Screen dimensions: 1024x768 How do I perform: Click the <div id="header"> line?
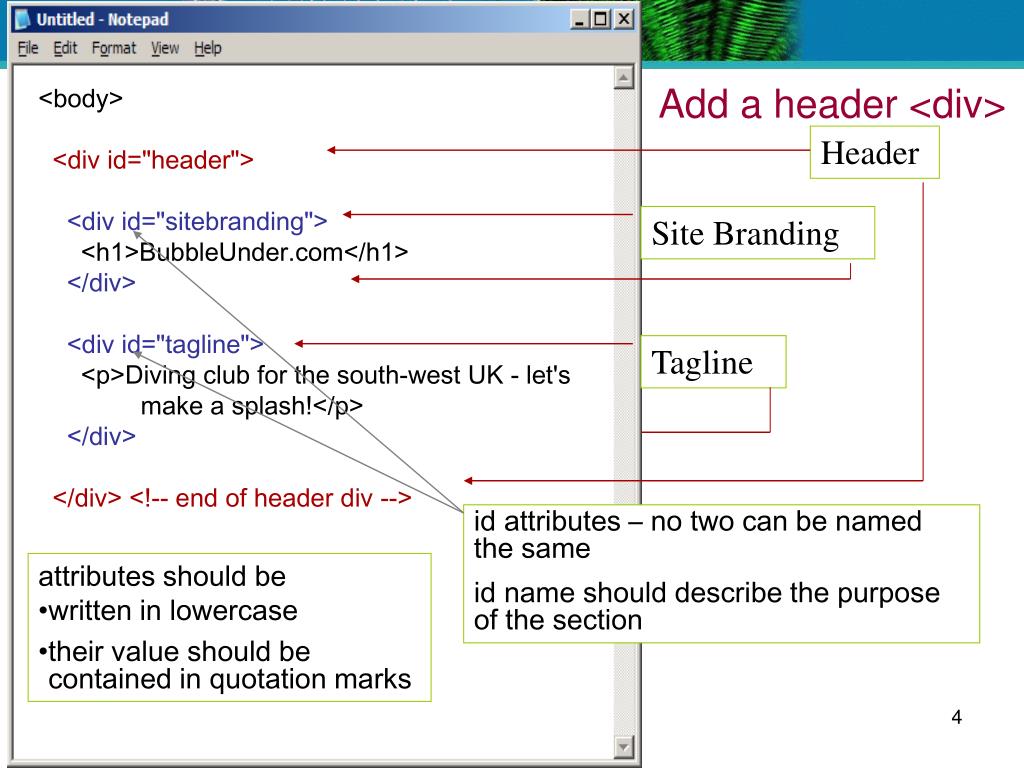[x=153, y=160]
